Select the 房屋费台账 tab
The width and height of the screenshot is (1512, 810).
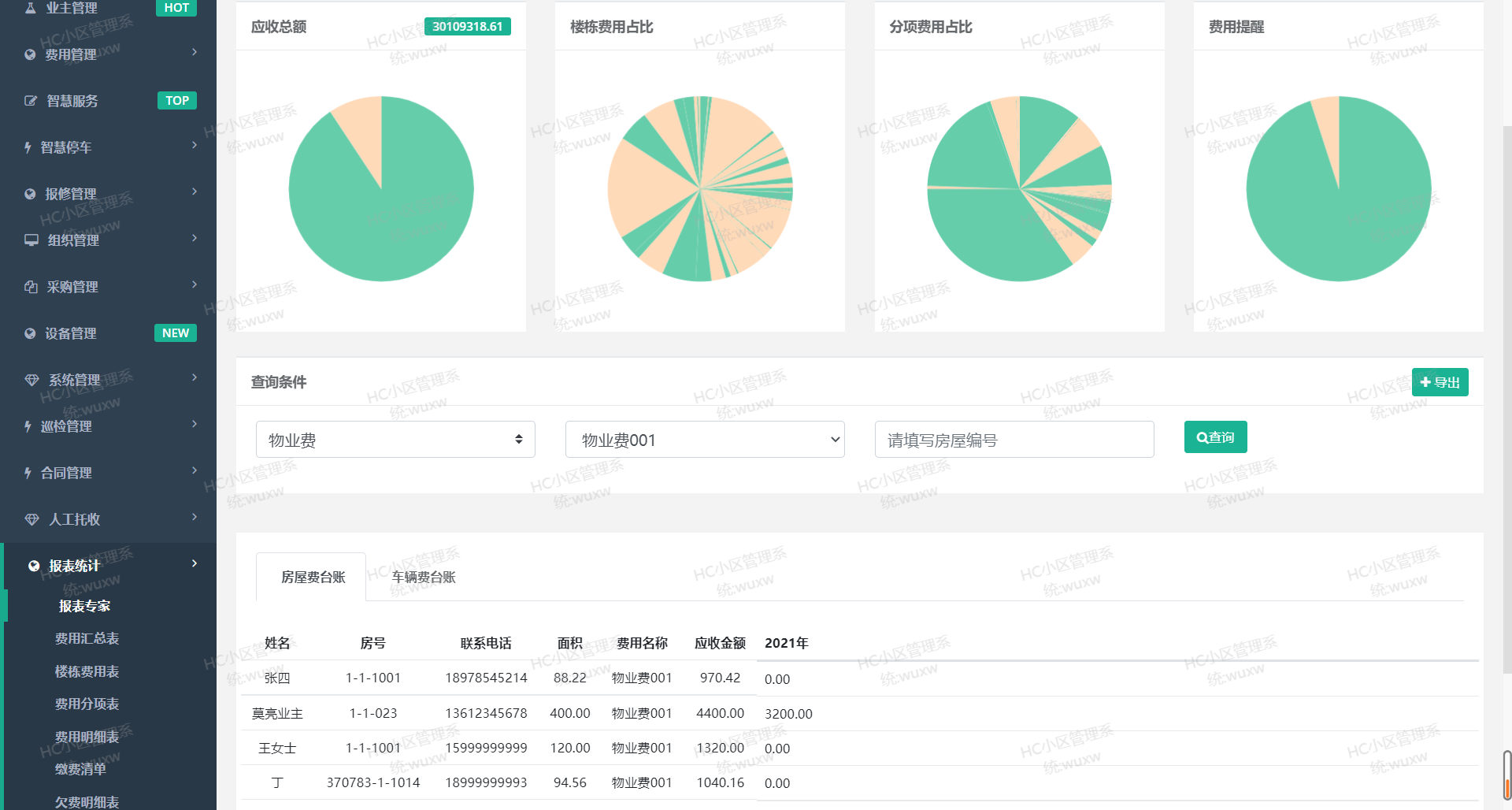(x=313, y=578)
